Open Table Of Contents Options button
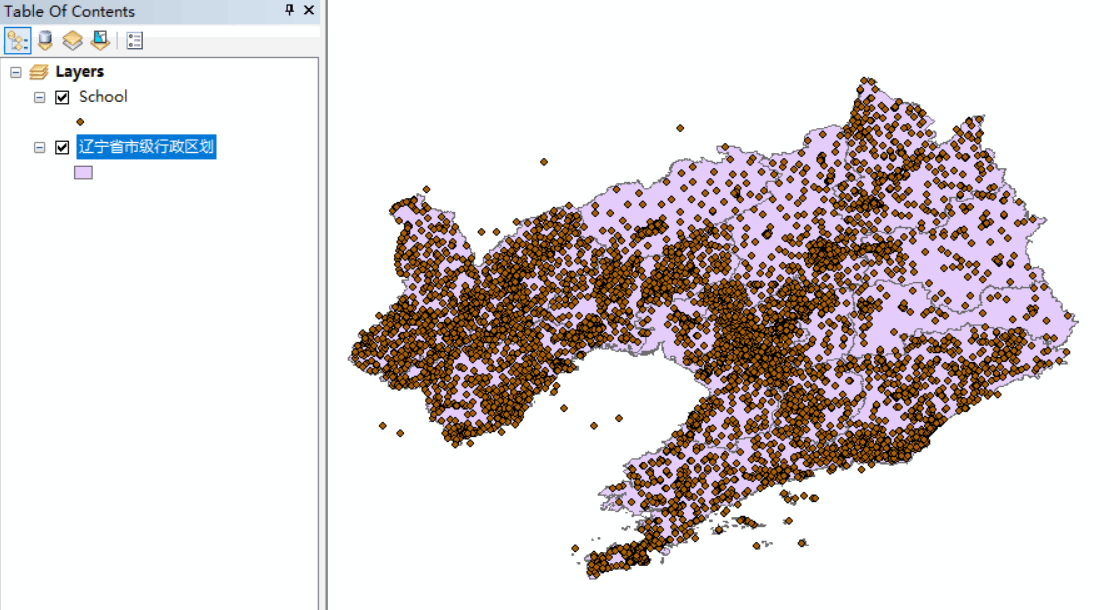 click(135, 40)
